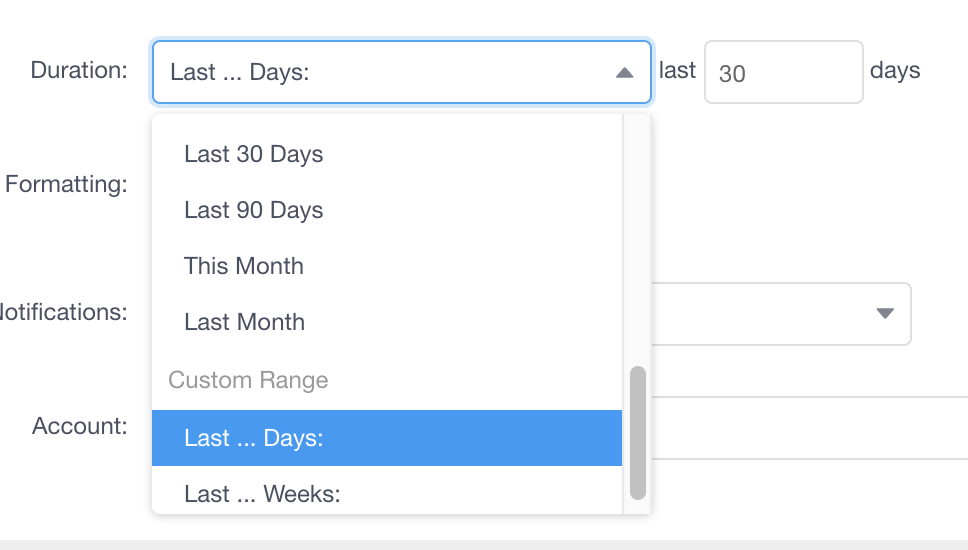This screenshot has height=550, width=968.
Task: Select the Last 30 Days option
Action: 254,154
